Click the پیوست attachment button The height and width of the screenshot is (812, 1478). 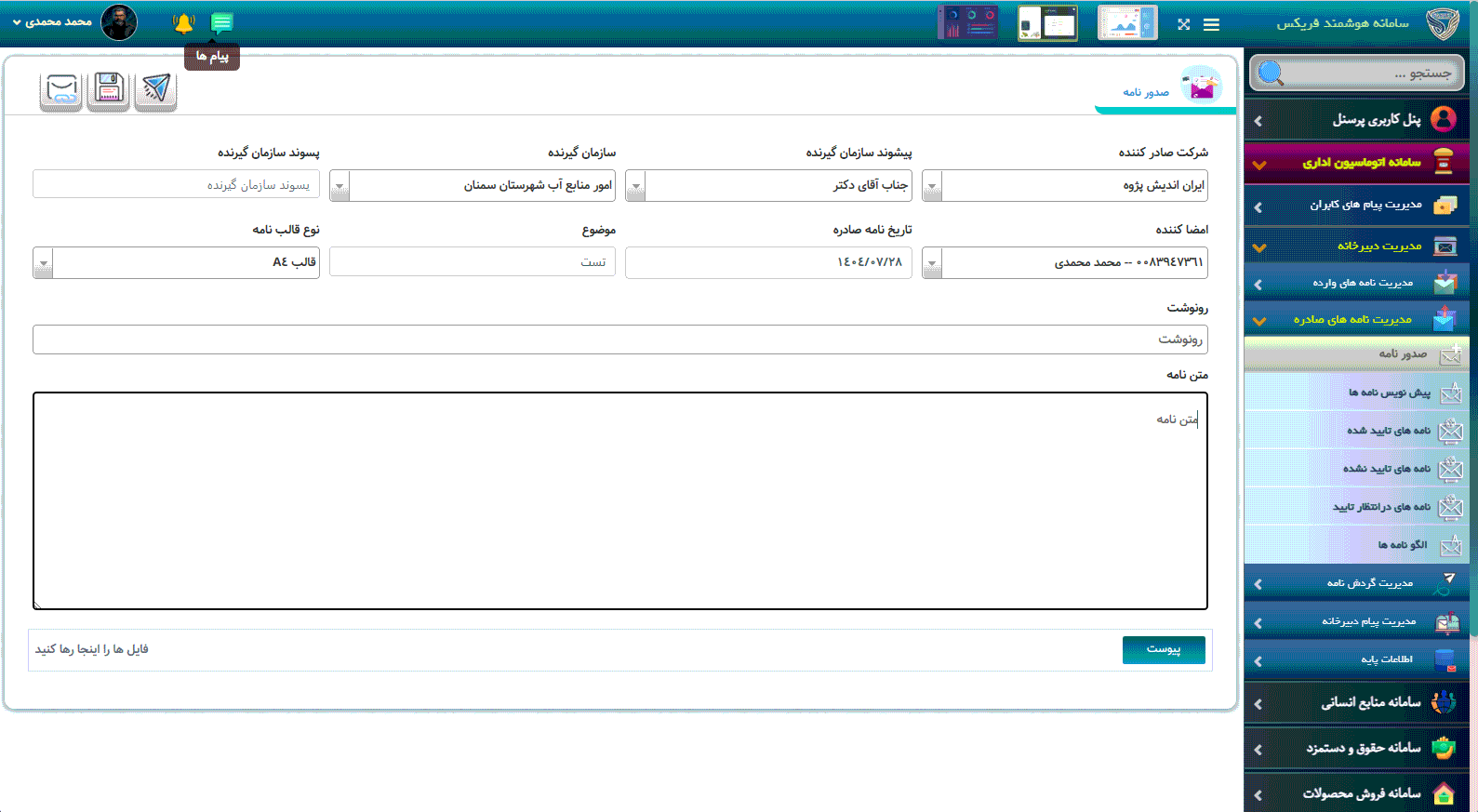[1163, 649]
